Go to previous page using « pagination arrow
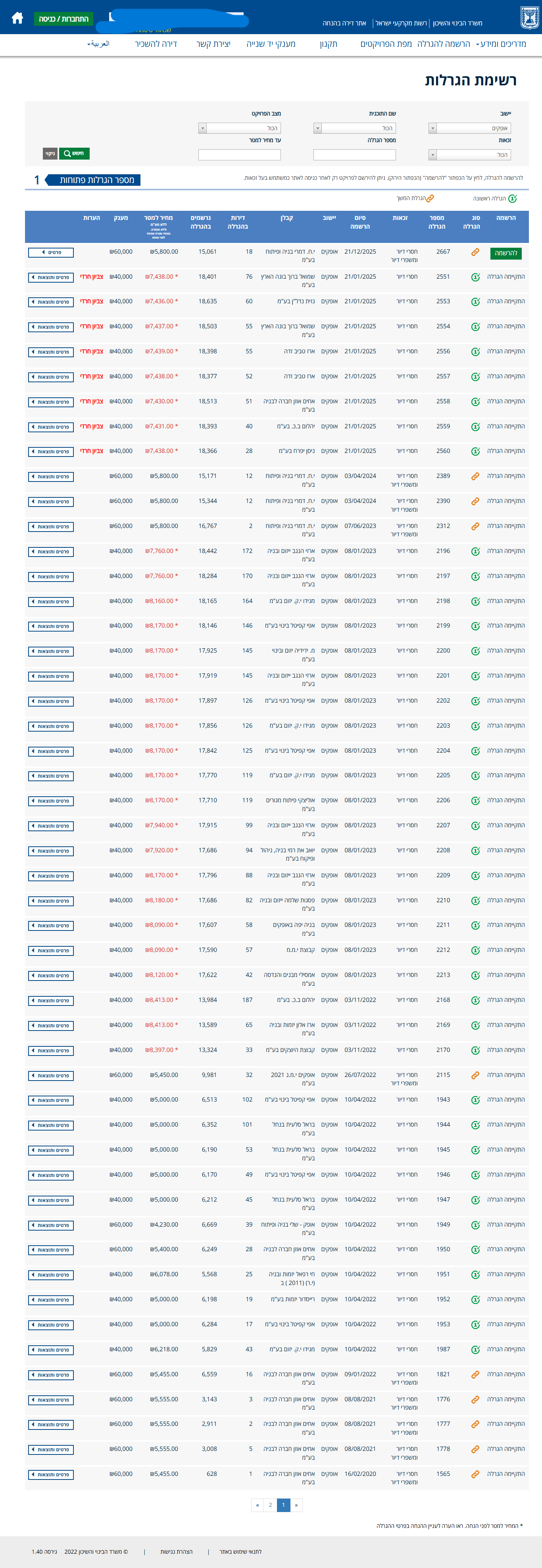The height and width of the screenshot is (1568, 542). point(258,1505)
